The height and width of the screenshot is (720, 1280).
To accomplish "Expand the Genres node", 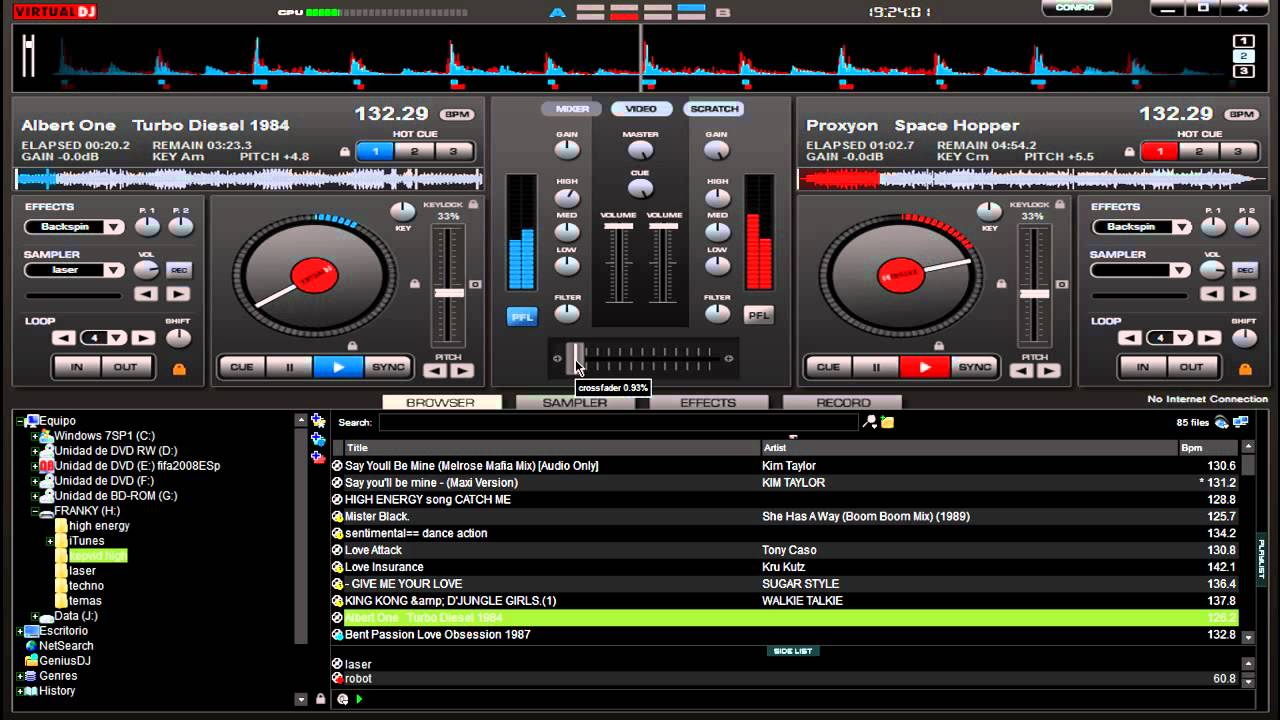I will 20,676.
